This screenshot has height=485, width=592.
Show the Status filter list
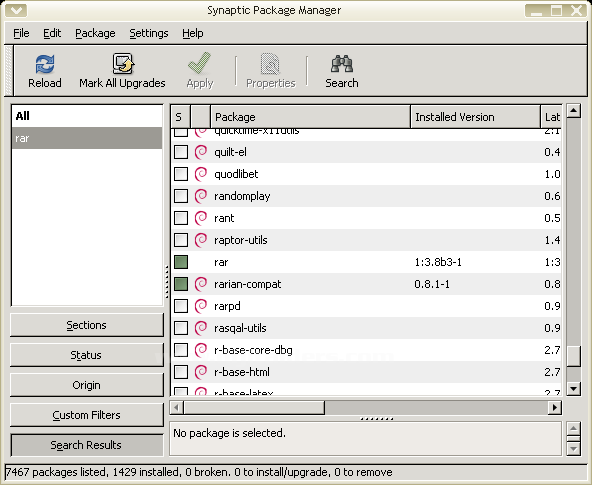(x=87, y=355)
